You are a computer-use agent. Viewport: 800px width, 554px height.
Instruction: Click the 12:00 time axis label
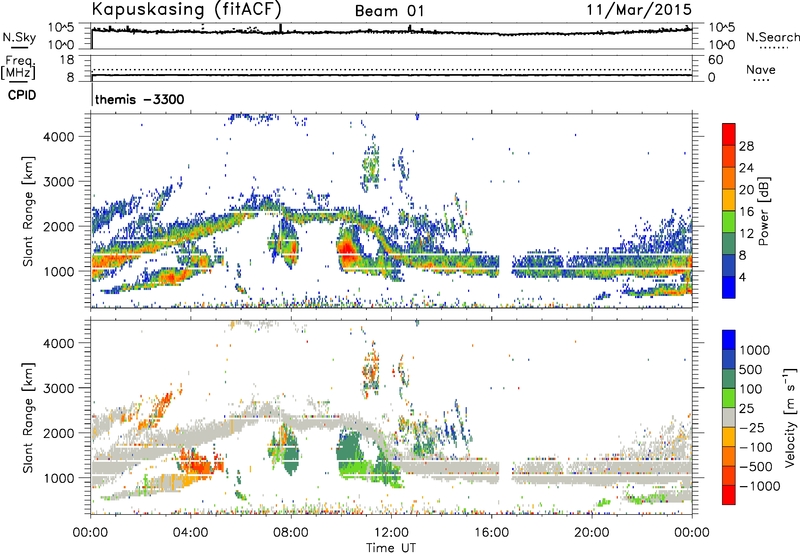pos(391,533)
